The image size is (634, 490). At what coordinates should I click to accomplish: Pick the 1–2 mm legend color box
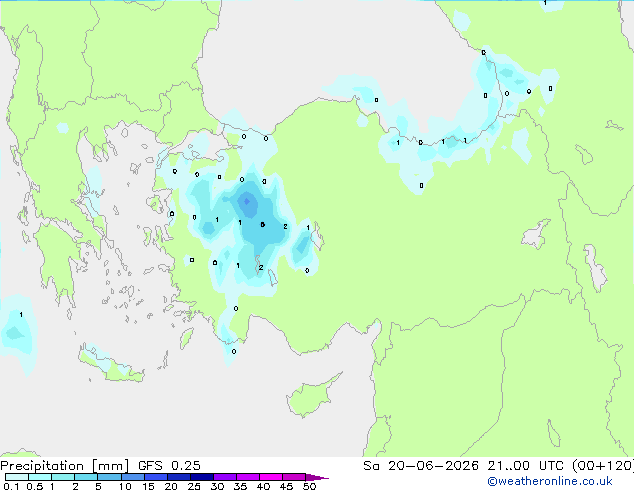[63, 477]
